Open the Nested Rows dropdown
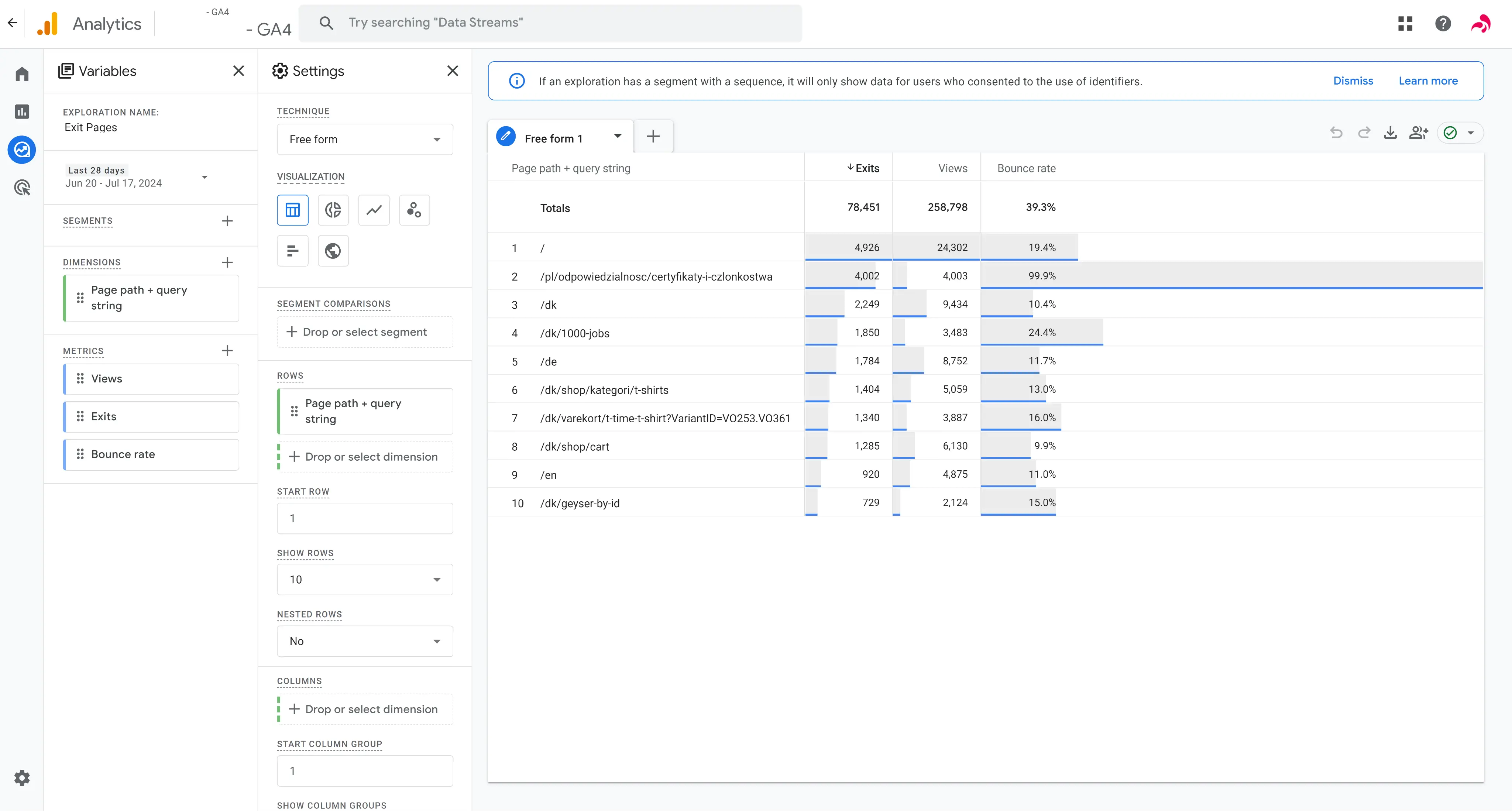1512x811 pixels. [x=365, y=642]
